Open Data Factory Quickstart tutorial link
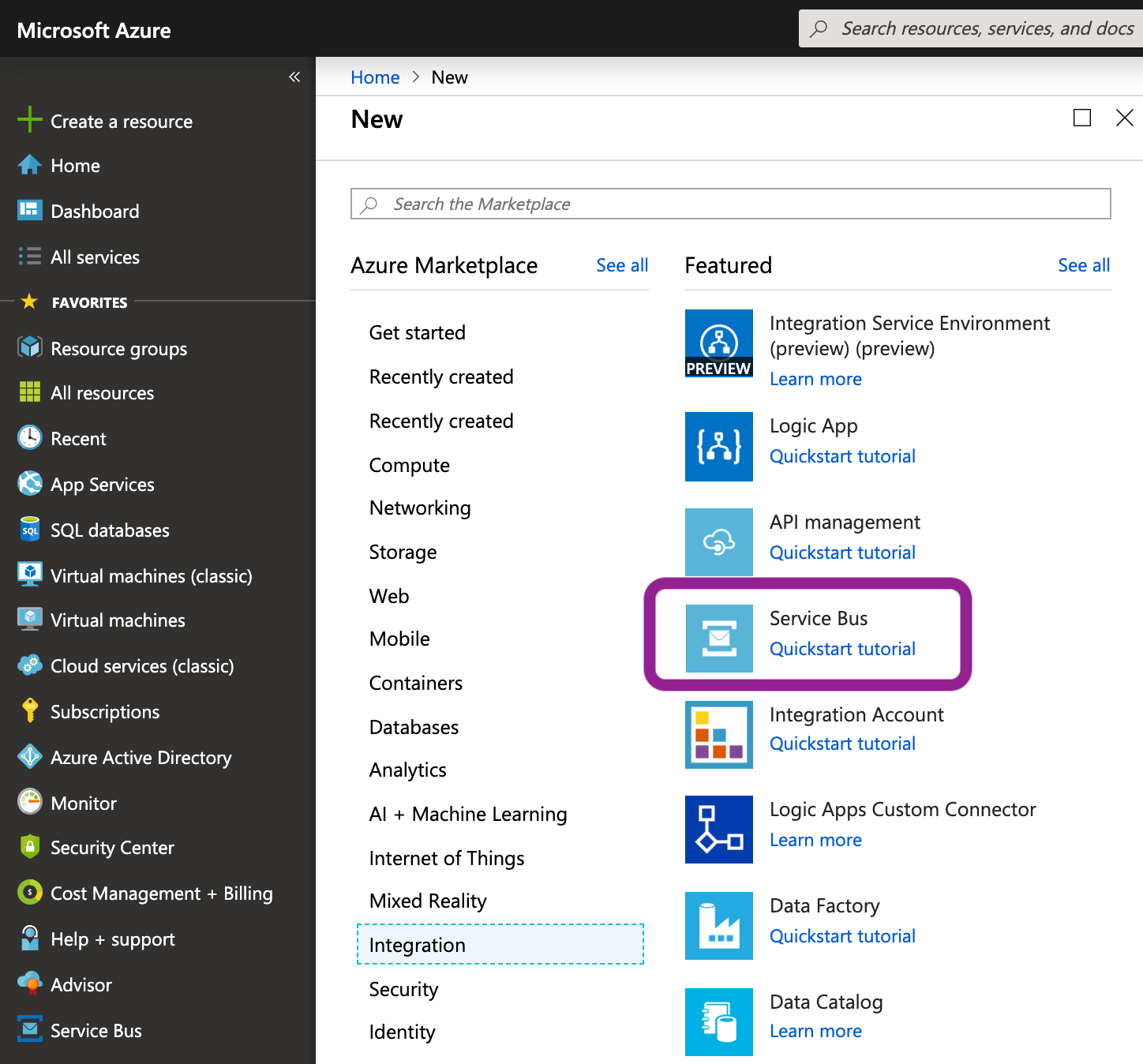The height and width of the screenshot is (1064, 1143). (842, 936)
